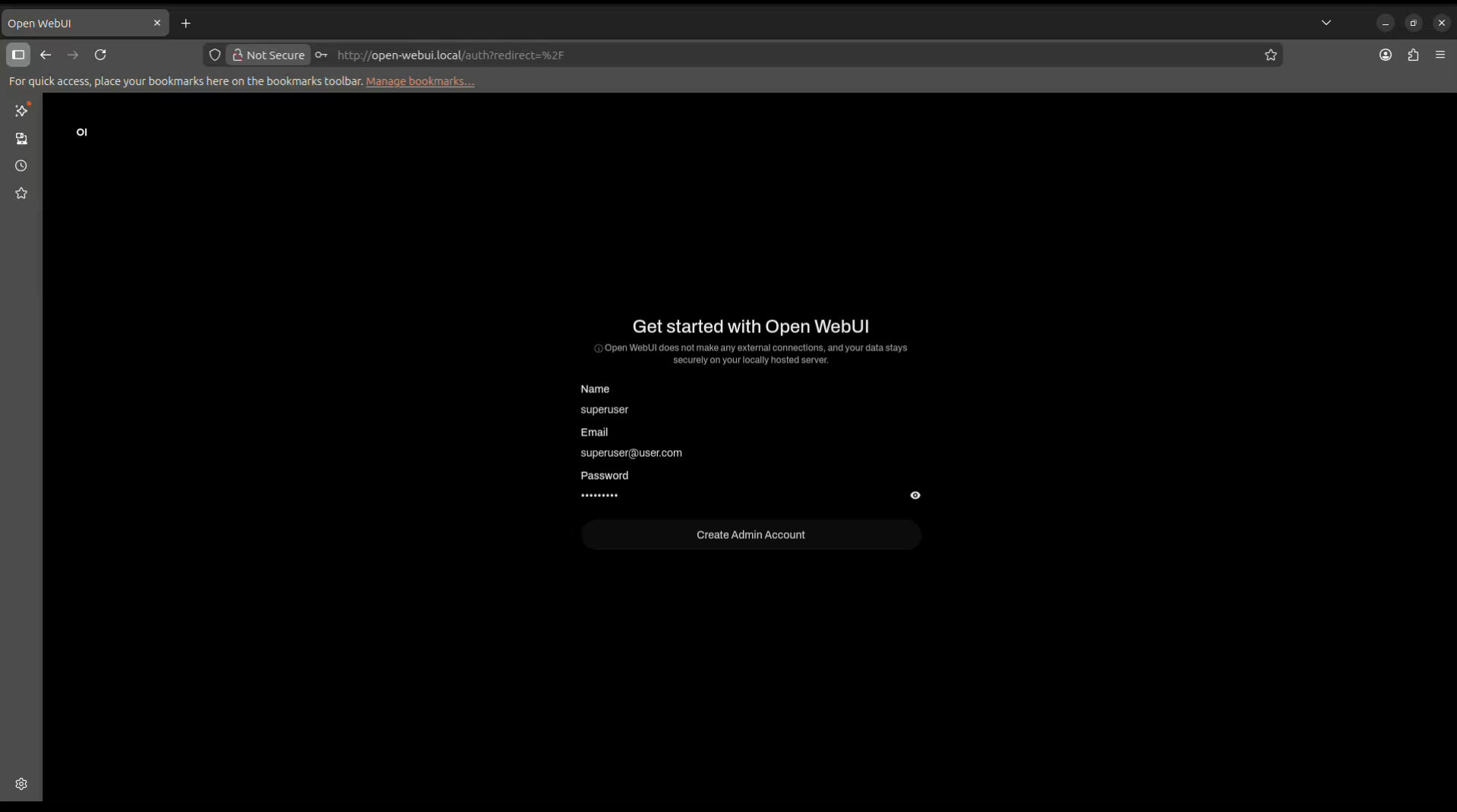Click the "Get started with Open WebUI" heading
The height and width of the screenshot is (812, 1457).
751,326
